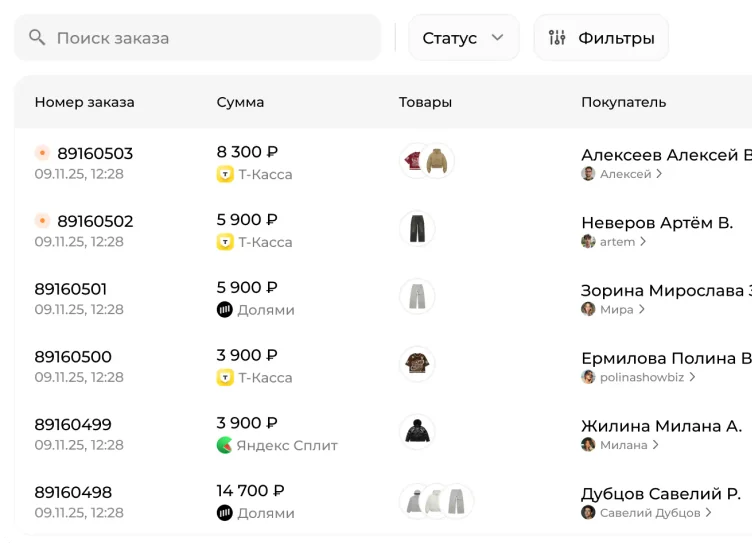Viewport: 752px width, 549px height.
Task: Click the chevron next to Мира
Action: point(642,309)
